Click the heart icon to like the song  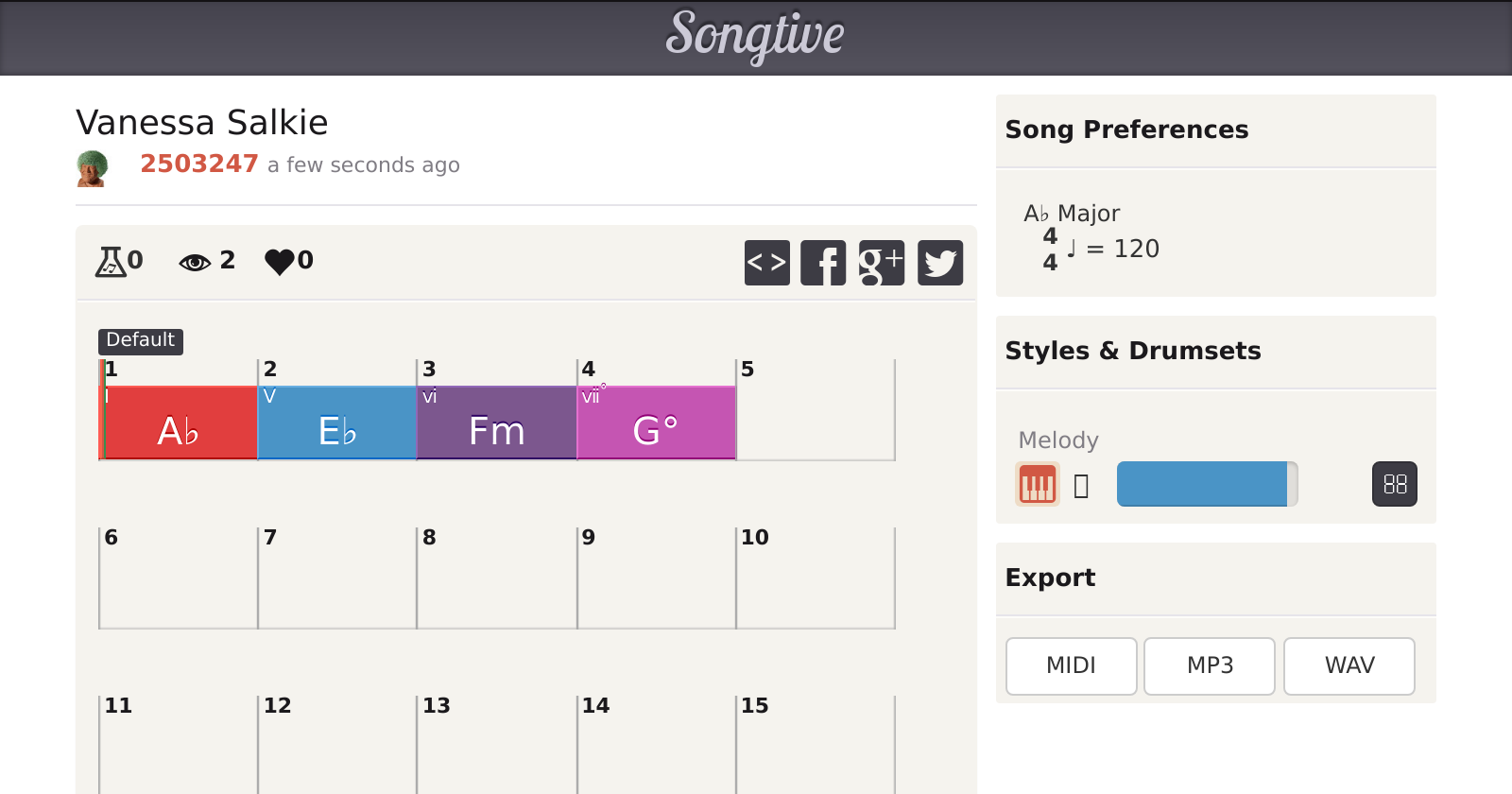[x=281, y=261]
